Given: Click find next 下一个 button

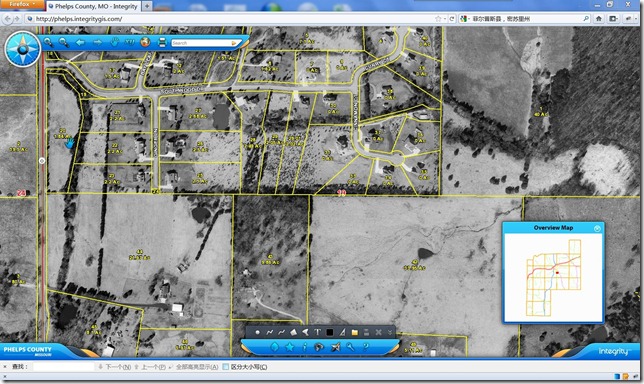Looking at the screenshot, I should [x=115, y=367].
